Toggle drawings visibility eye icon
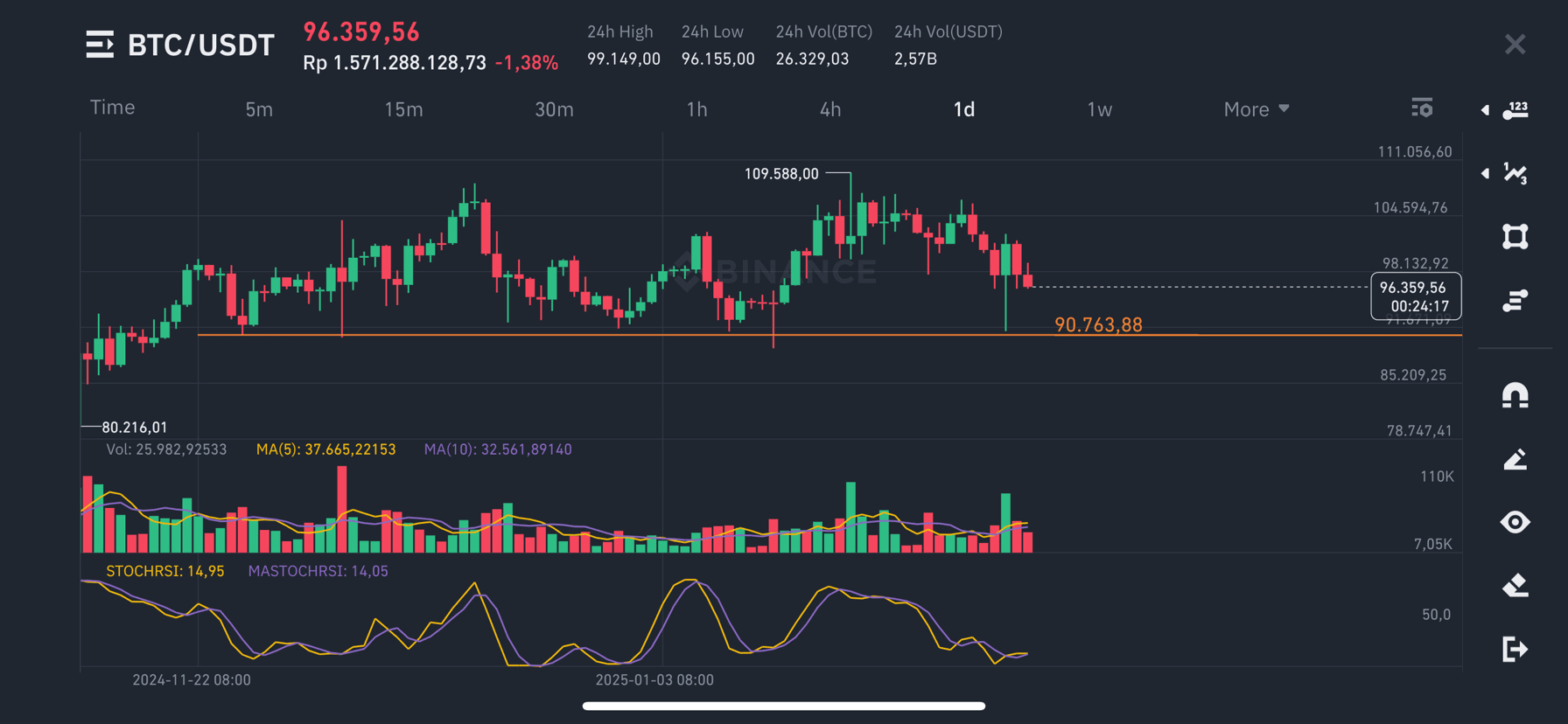Screen dimensions: 1568x724 (x=1515, y=522)
